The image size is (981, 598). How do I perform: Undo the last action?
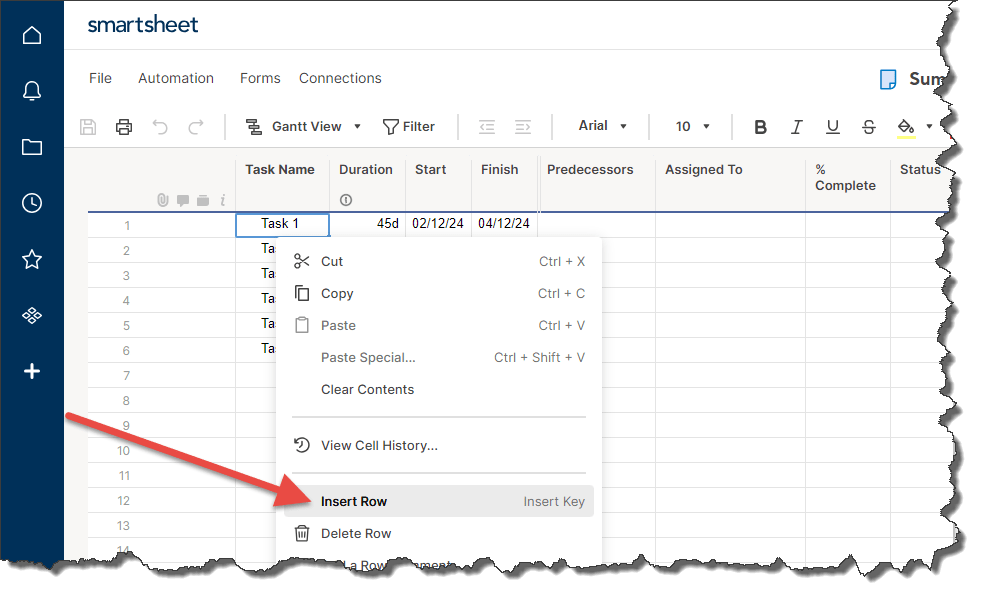coord(160,126)
